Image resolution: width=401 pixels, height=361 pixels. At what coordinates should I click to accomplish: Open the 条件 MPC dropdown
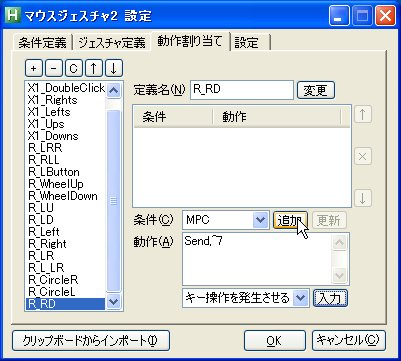click(x=260, y=220)
